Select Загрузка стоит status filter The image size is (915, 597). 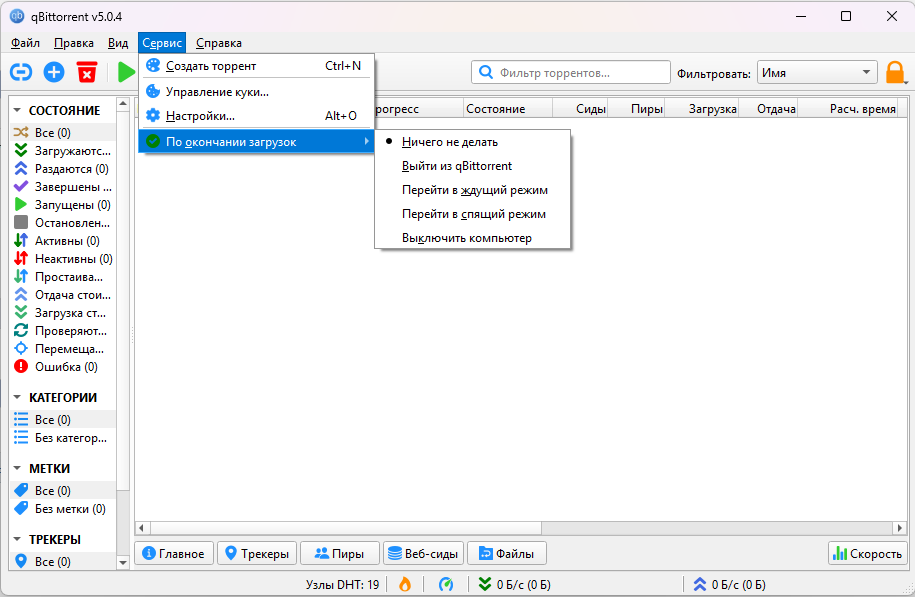point(62,313)
